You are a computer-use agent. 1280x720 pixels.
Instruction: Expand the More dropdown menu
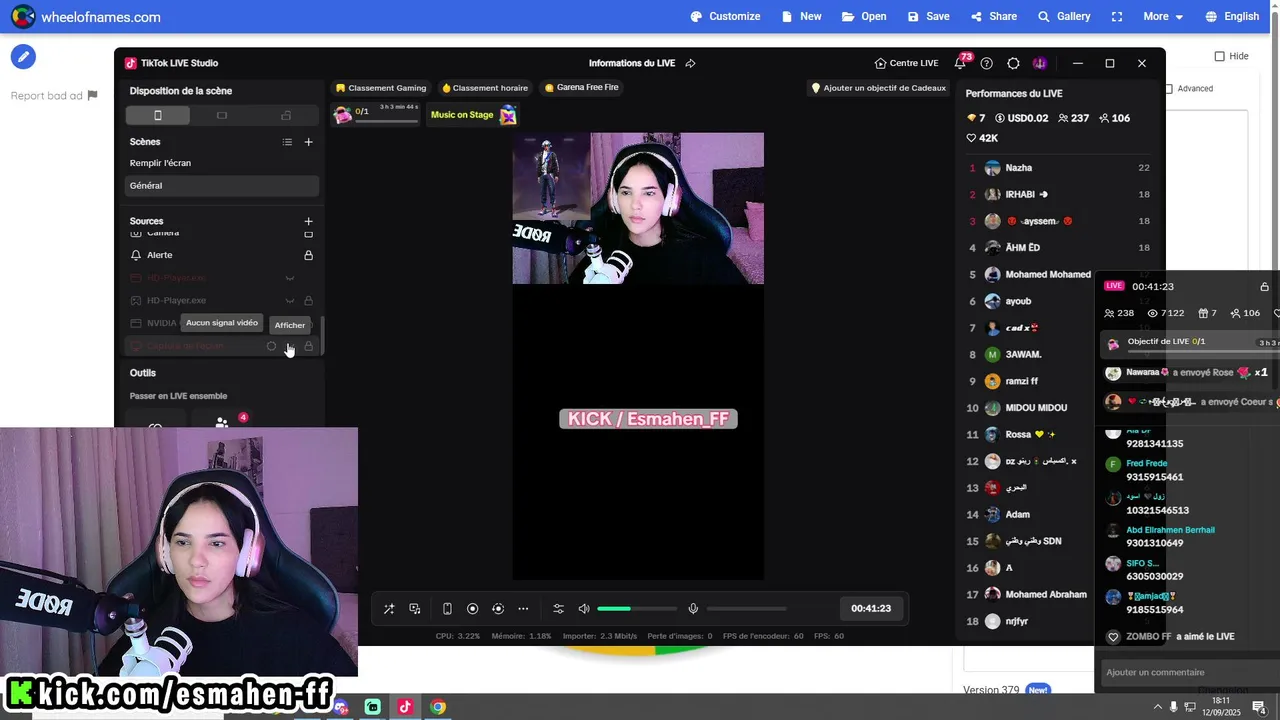pos(1163,16)
